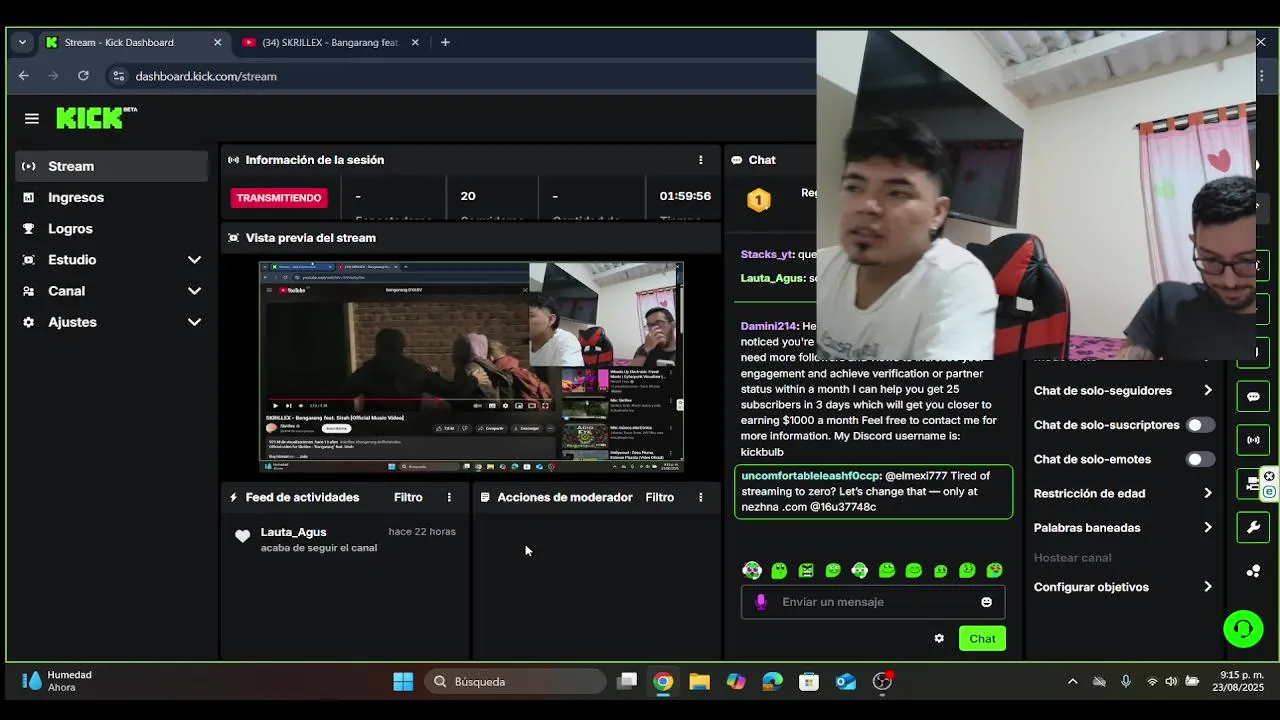1280x720 pixels.
Task: Click the gold number 1 badge in chat
Action: click(758, 200)
